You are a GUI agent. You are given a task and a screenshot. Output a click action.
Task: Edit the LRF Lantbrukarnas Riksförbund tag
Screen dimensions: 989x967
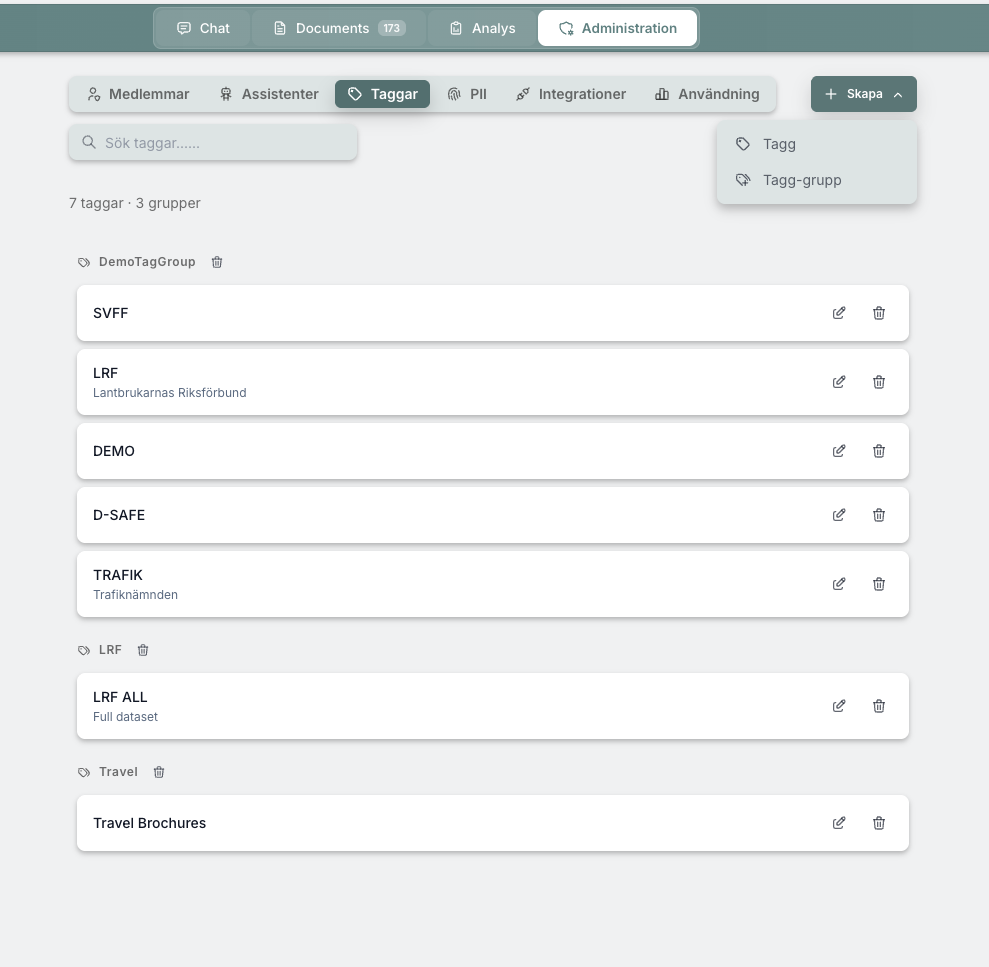tap(839, 382)
